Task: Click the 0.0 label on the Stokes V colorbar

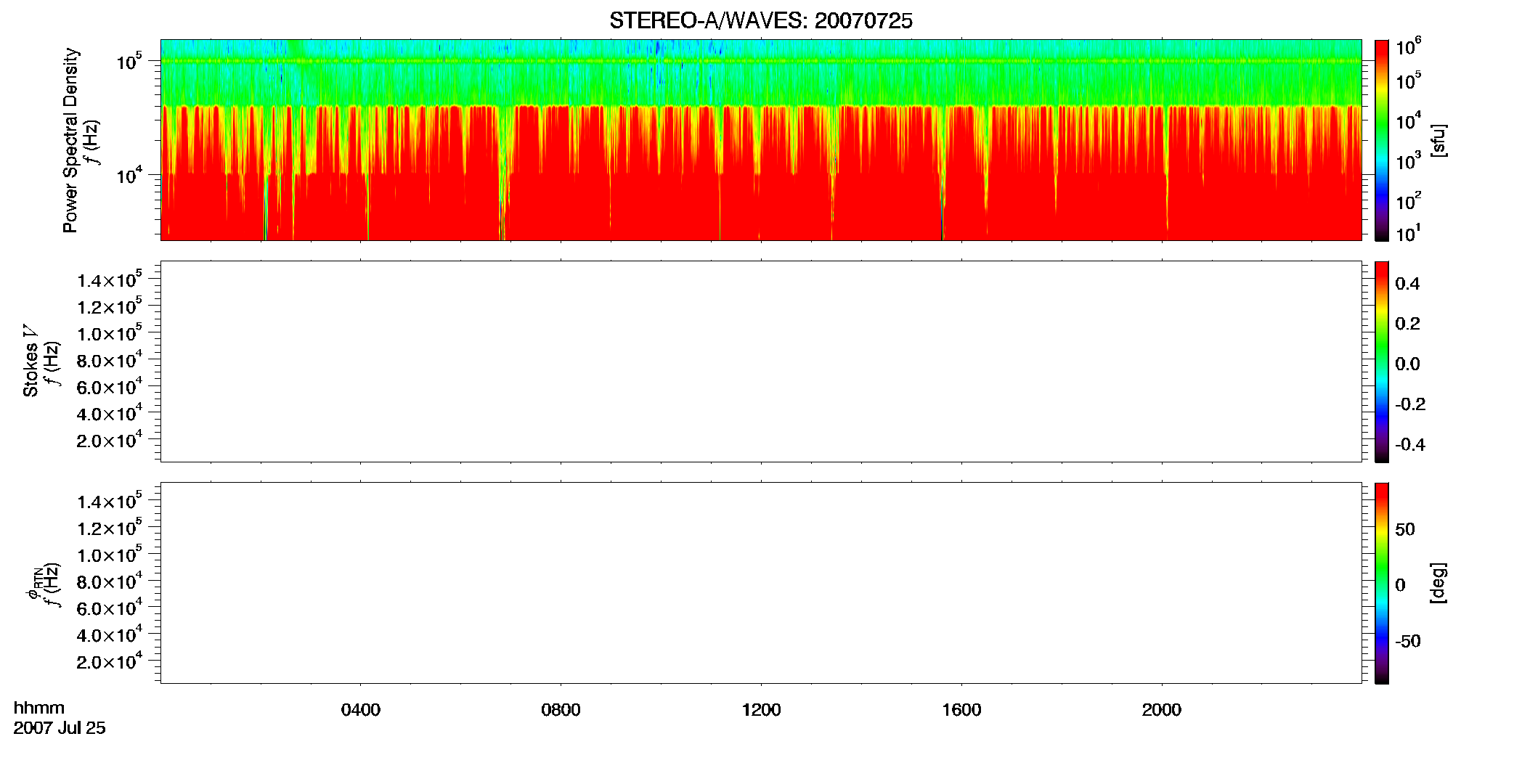Action: (x=1407, y=364)
